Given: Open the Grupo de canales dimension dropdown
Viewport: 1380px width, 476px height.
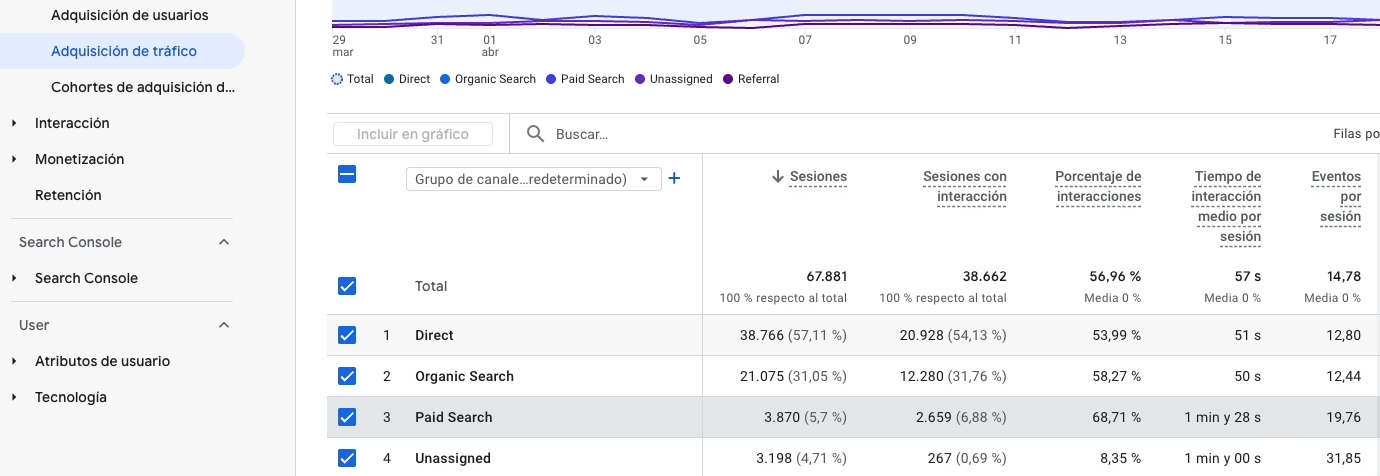Looking at the screenshot, I should pos(533,179).
